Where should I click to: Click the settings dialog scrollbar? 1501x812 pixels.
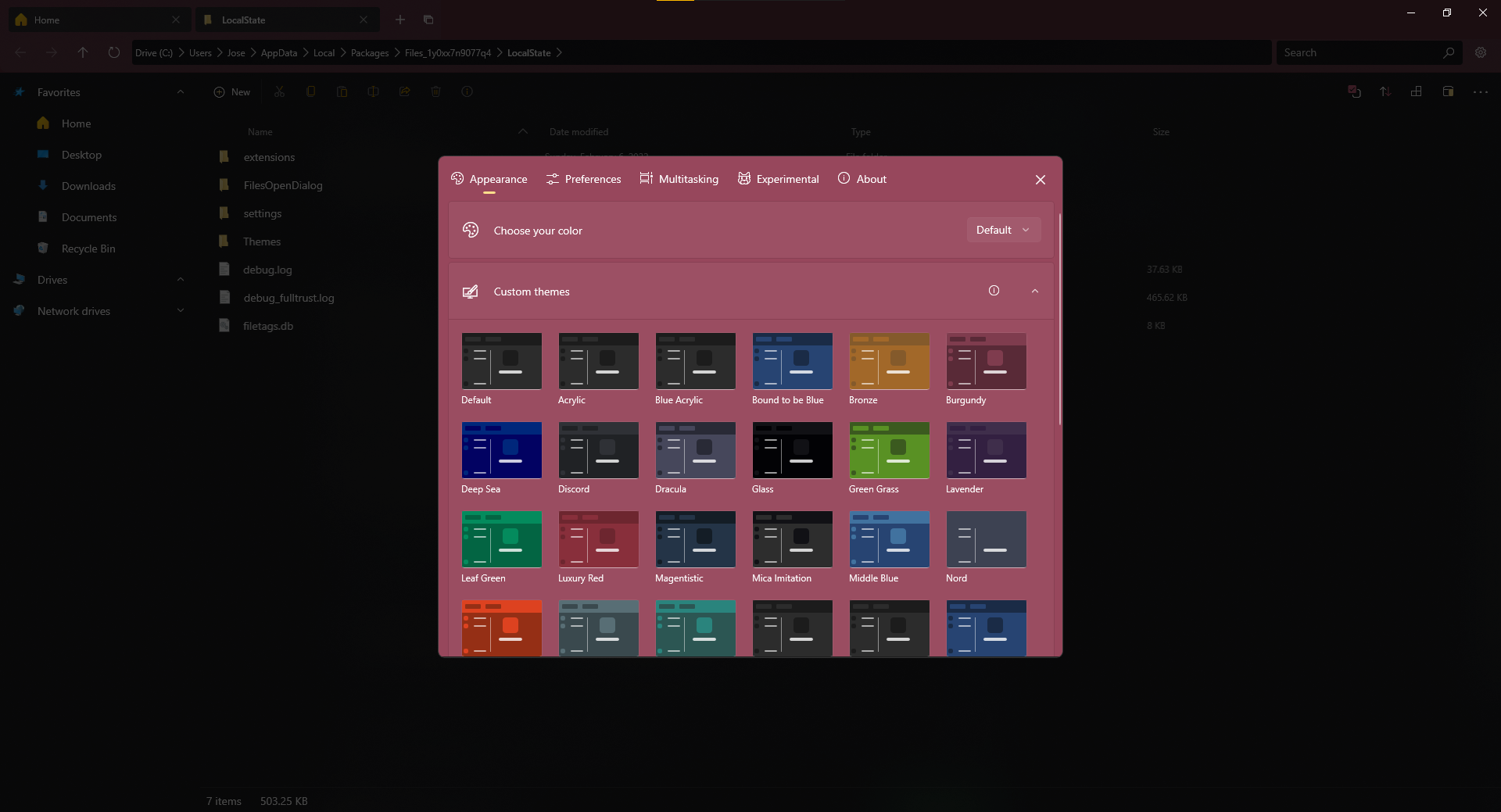click(x=1060, y=319)
